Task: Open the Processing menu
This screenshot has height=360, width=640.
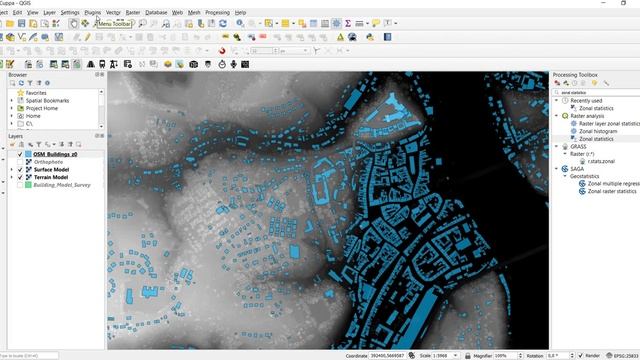Action: coord(218,13)
